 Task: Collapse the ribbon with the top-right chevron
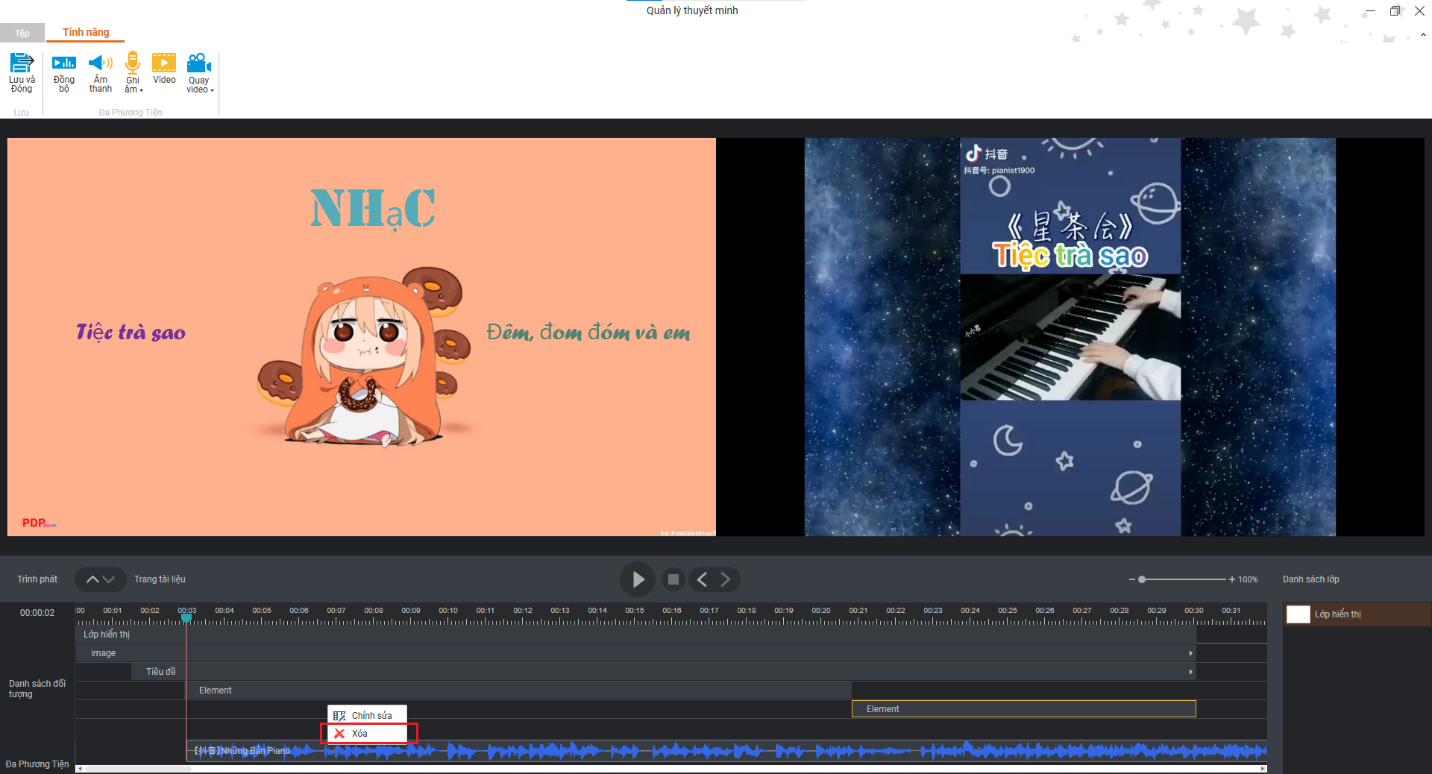1423,35
